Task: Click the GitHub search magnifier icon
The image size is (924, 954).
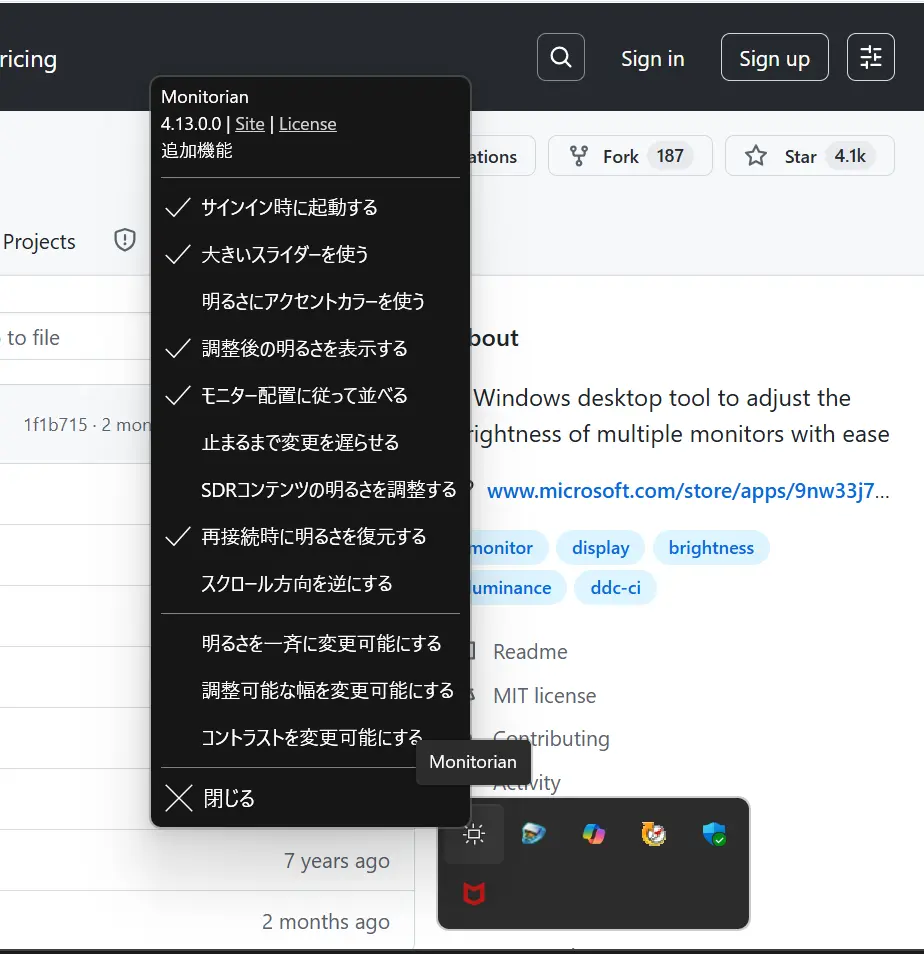Action: (x=561, y=58)
